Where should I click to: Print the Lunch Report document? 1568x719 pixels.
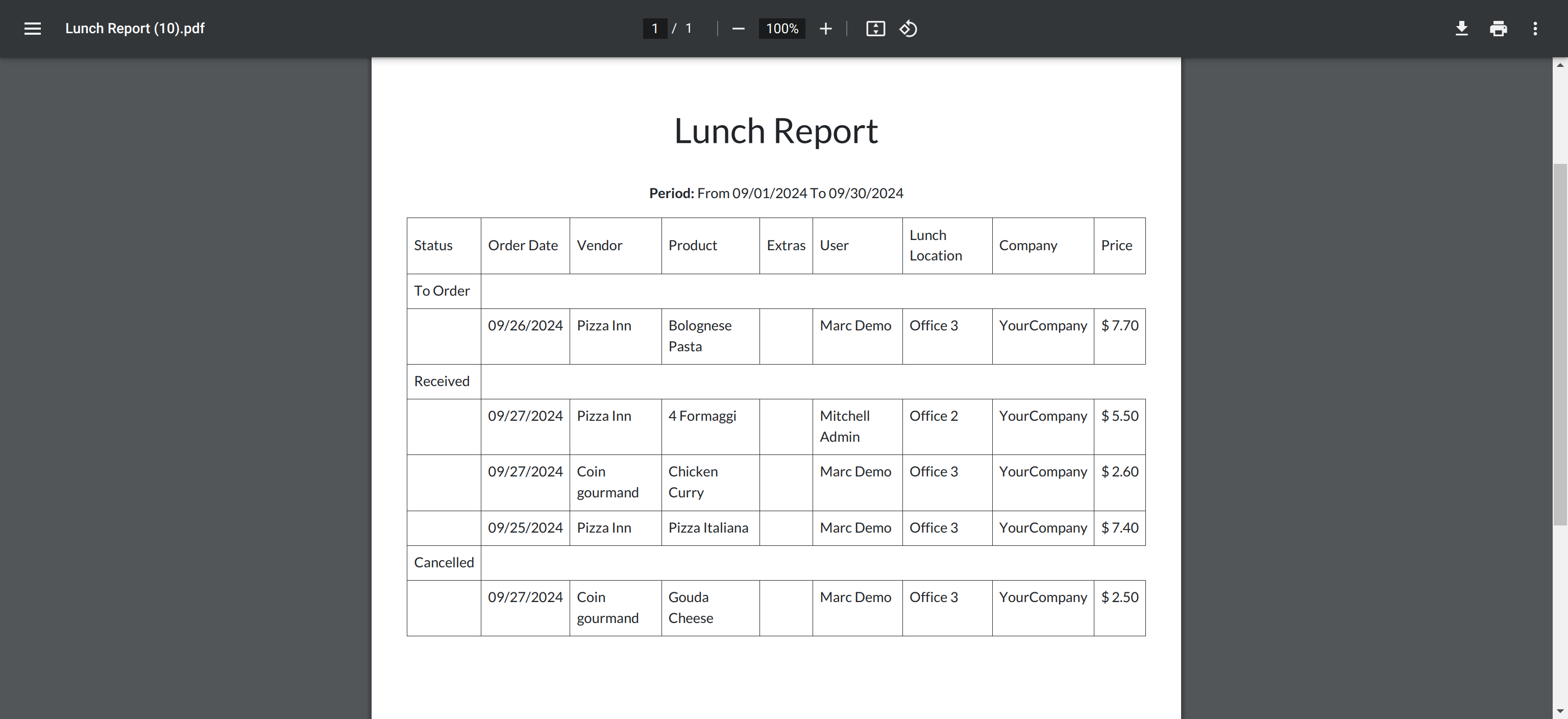pyautogui.click(x=1498, y=29)
